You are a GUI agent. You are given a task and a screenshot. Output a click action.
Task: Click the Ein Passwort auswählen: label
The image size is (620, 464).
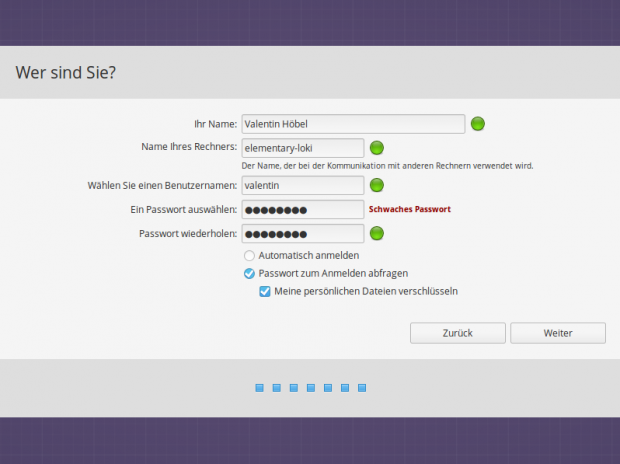[183, 209]
